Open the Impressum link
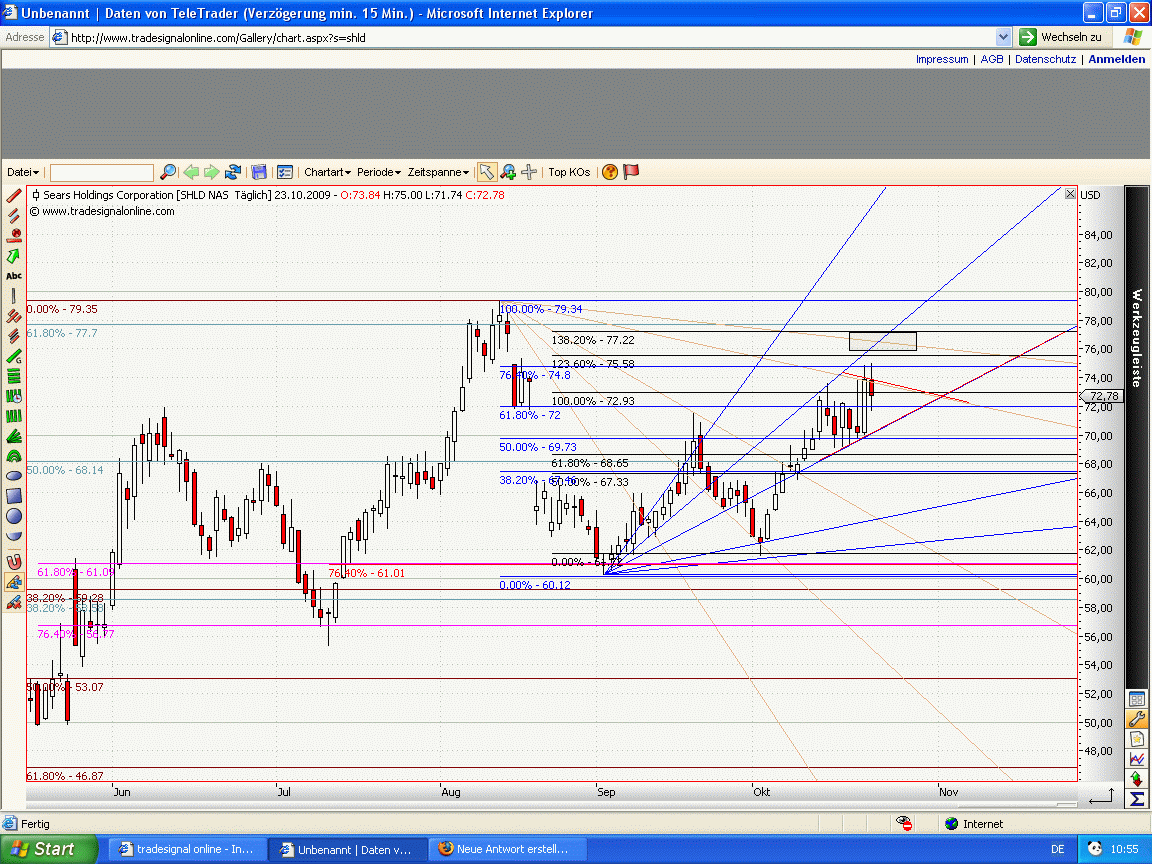The width and height of the screenshot is (1152, 864). [x=942, y=59]
